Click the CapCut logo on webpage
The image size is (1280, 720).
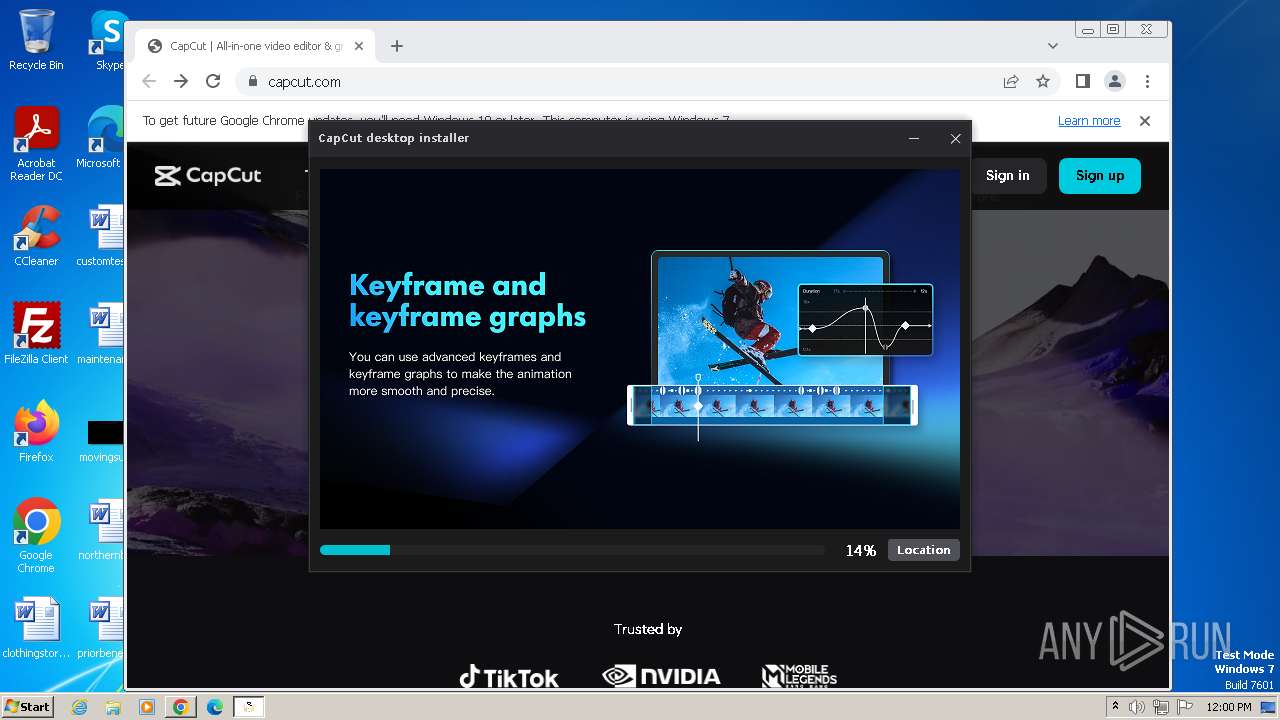208,176
